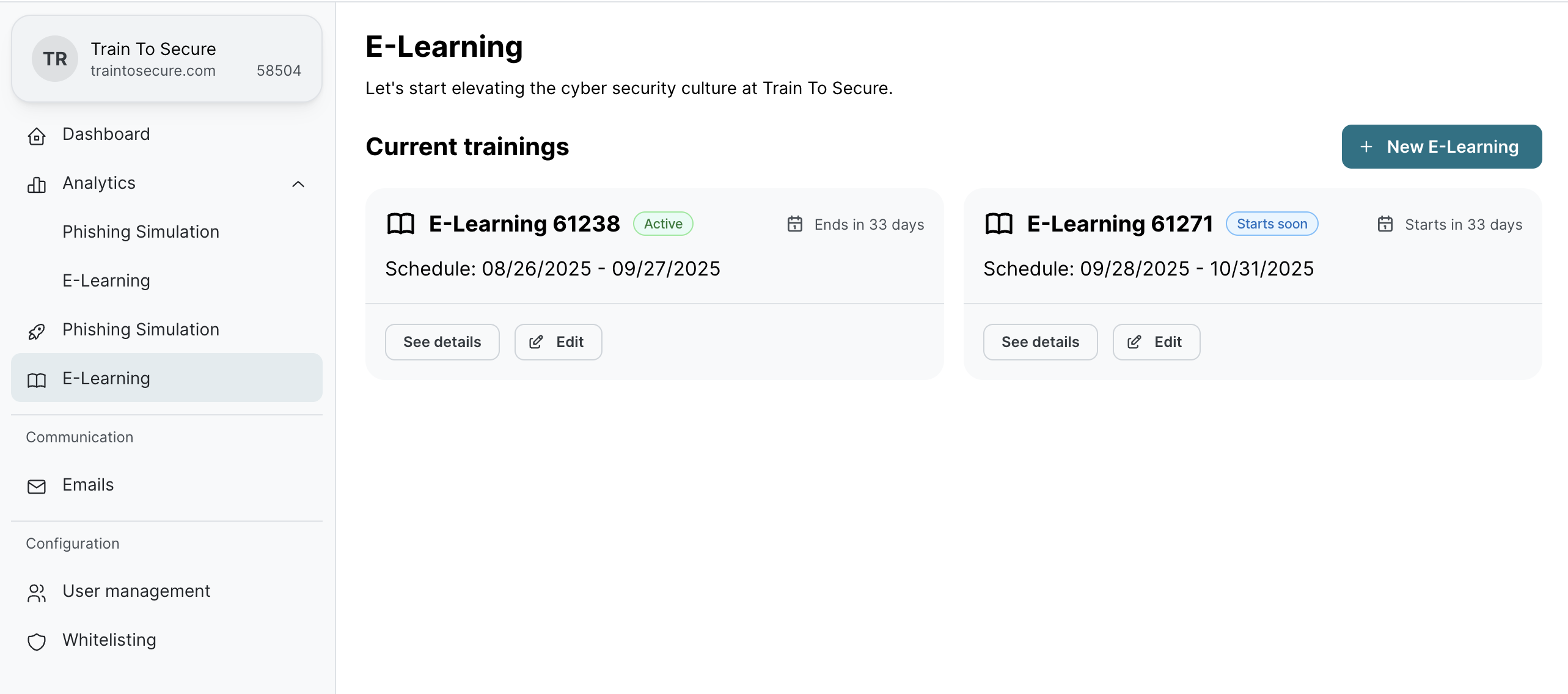This screenshot has width=1568, height=694.
Task: See details for E-Learning 61271
Action: click(x=1040, y=342)
